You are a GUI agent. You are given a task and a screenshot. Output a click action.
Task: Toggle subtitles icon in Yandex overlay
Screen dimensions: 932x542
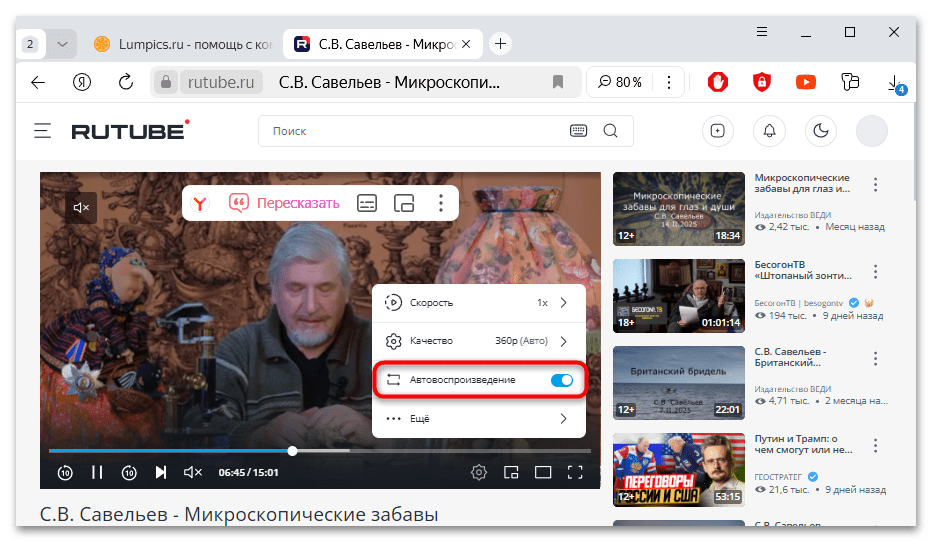tap(367, 203)
